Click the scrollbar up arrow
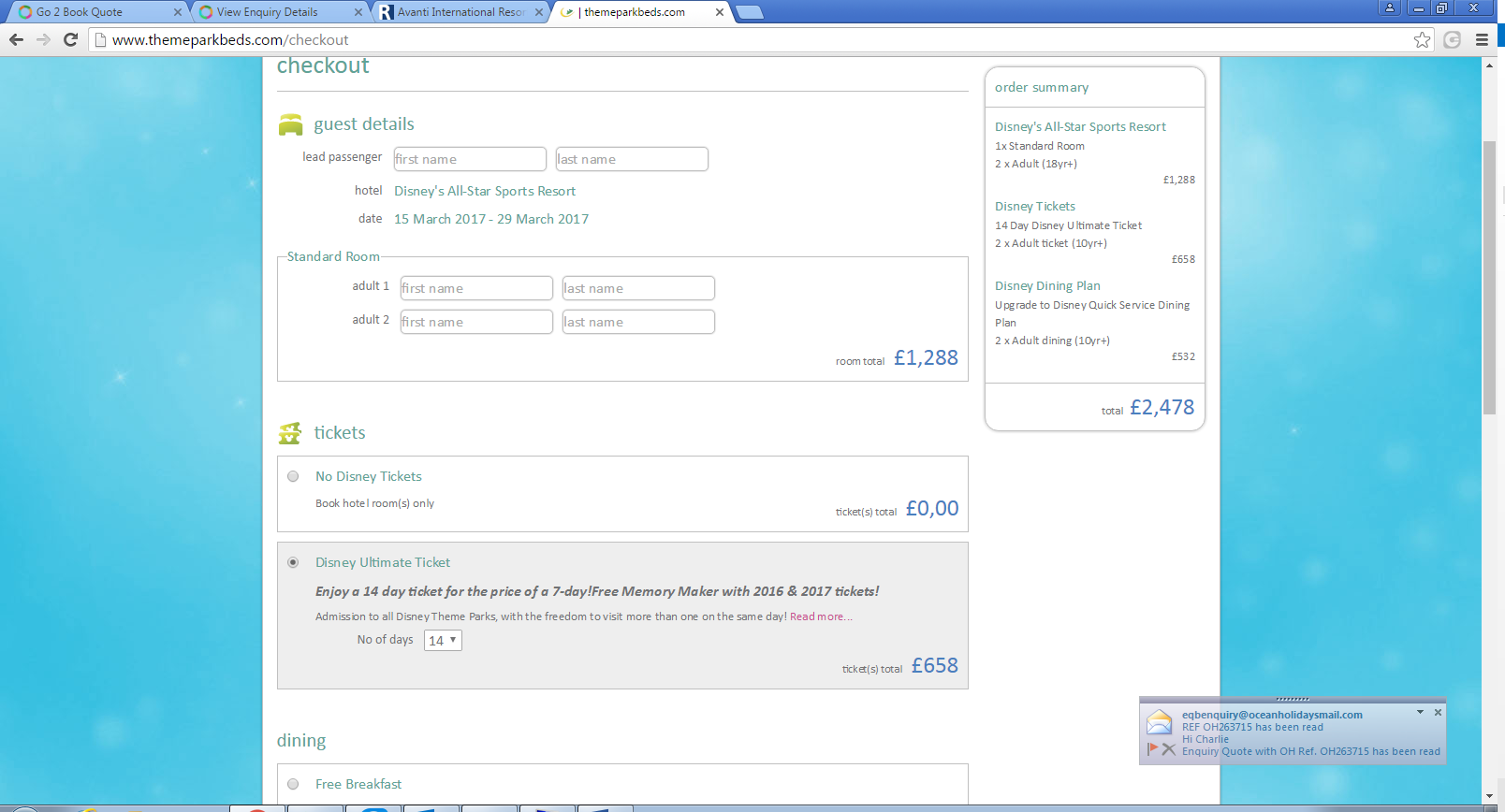 tap(1489, 65)
